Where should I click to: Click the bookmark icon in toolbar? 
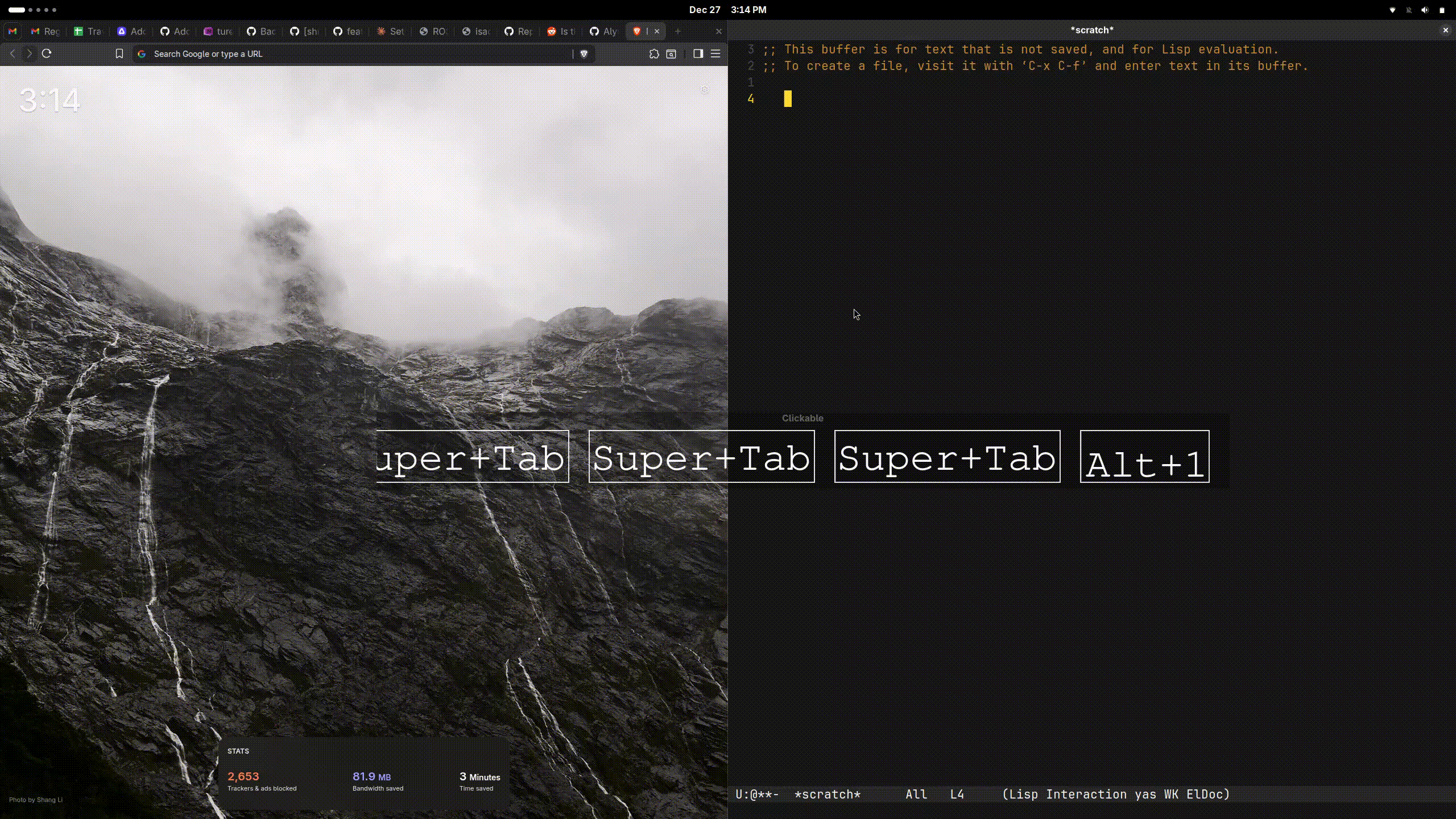click(119, 53)
